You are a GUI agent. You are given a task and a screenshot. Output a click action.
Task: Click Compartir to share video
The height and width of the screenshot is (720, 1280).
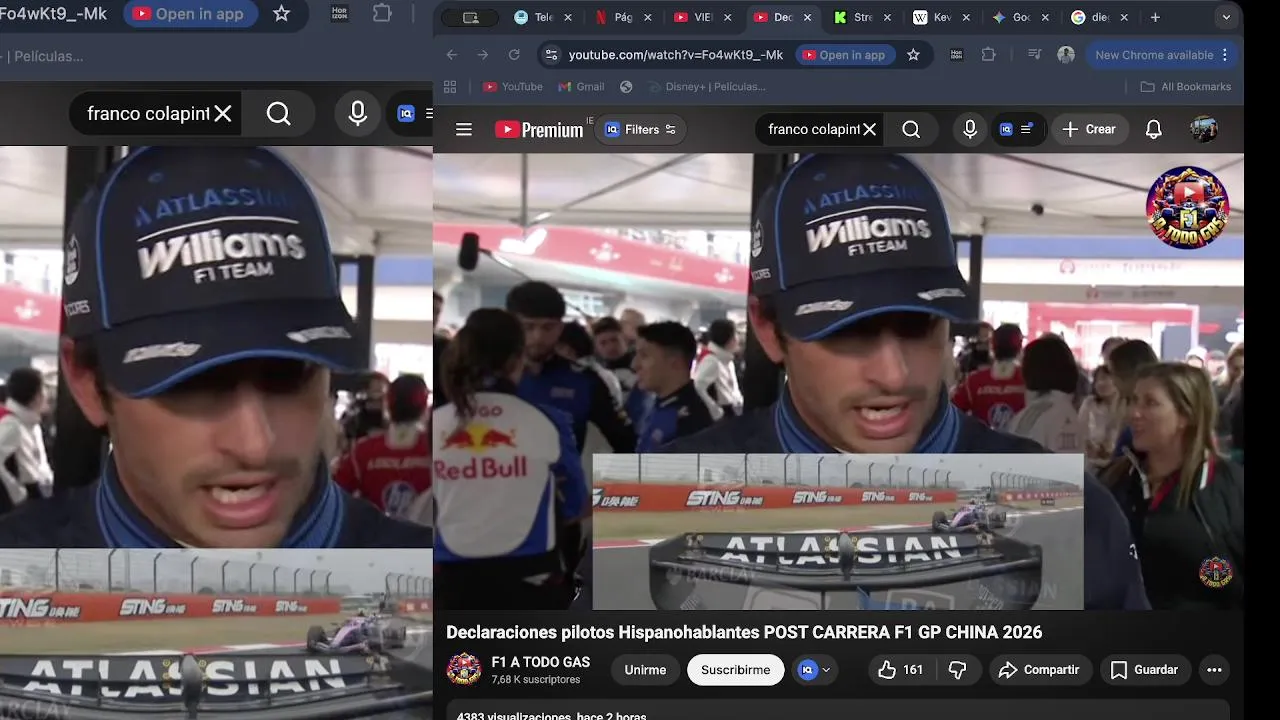point(1039,670)
